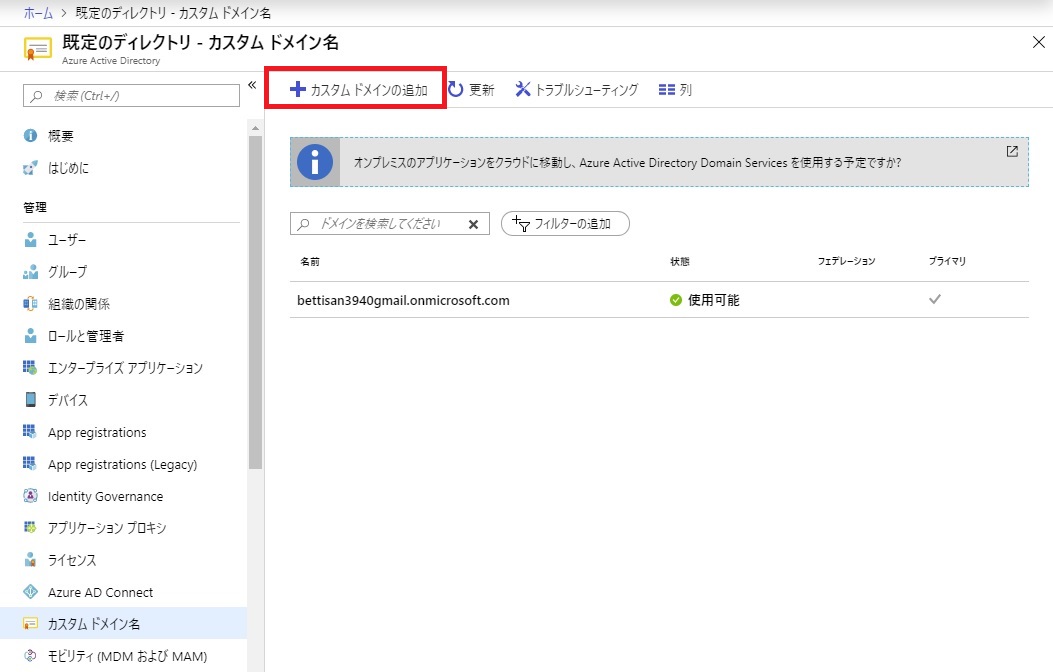Click the 概要 info icon in sidebar
Screen dimensions: 1053x672
pos(30,136)
